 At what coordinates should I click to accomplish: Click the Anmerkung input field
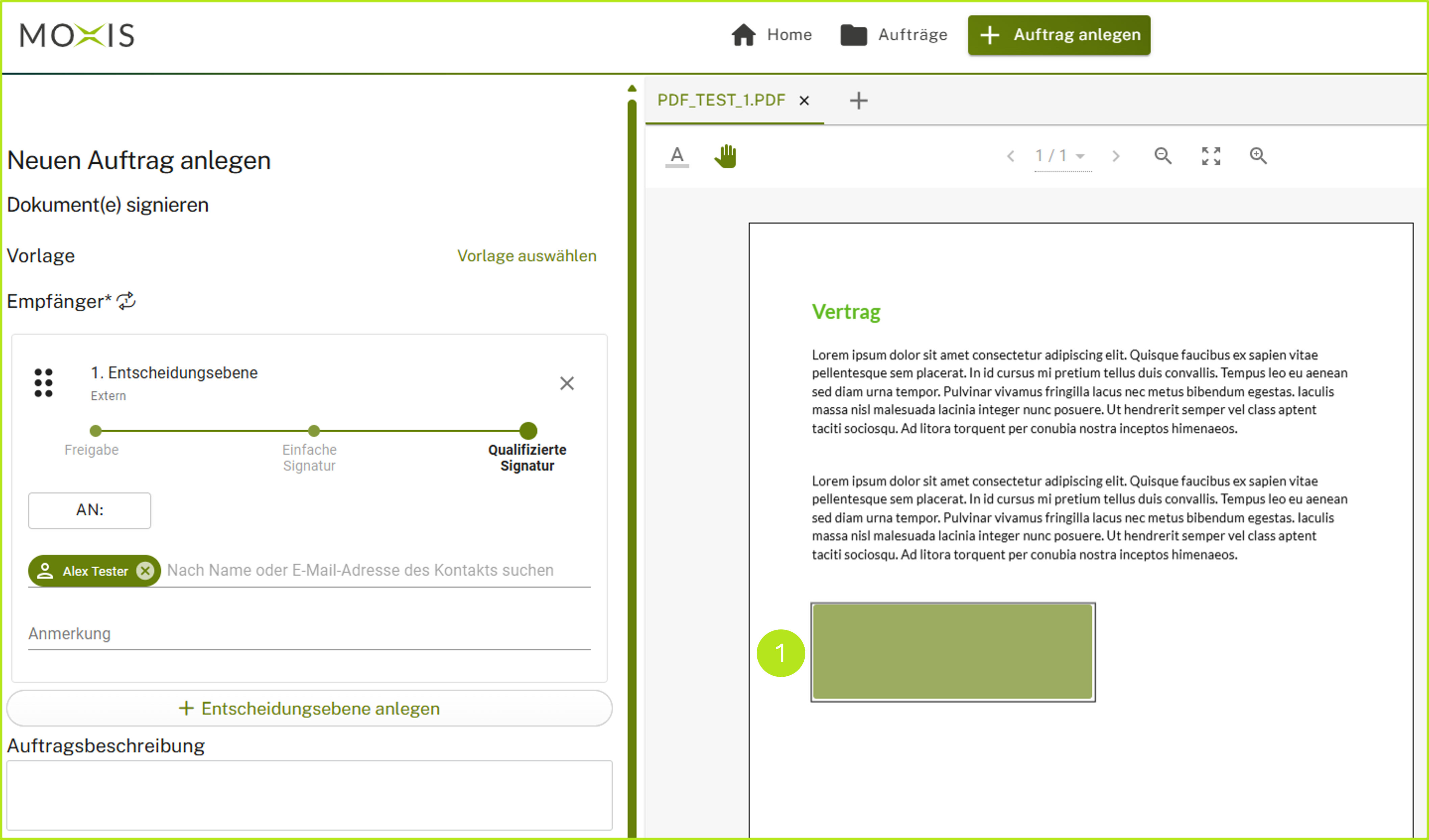(309, 634)
